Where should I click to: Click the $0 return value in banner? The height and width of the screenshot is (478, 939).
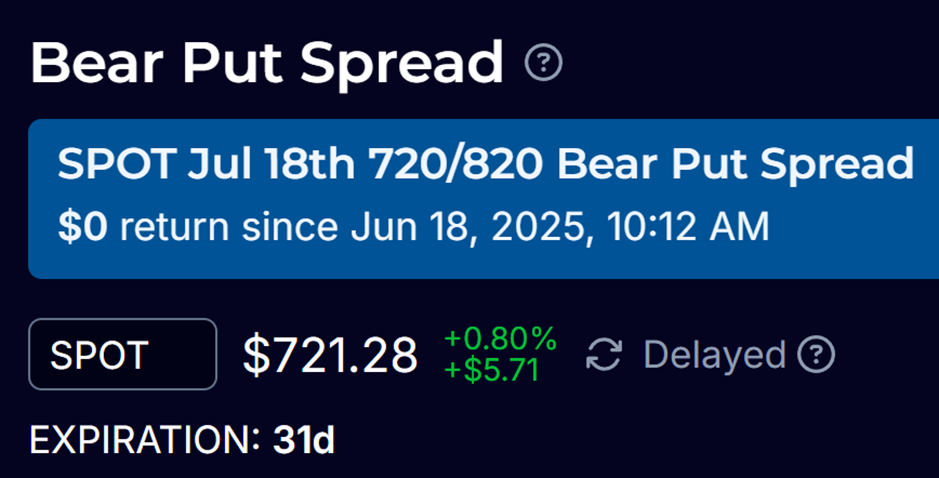[x=84, y=227]
